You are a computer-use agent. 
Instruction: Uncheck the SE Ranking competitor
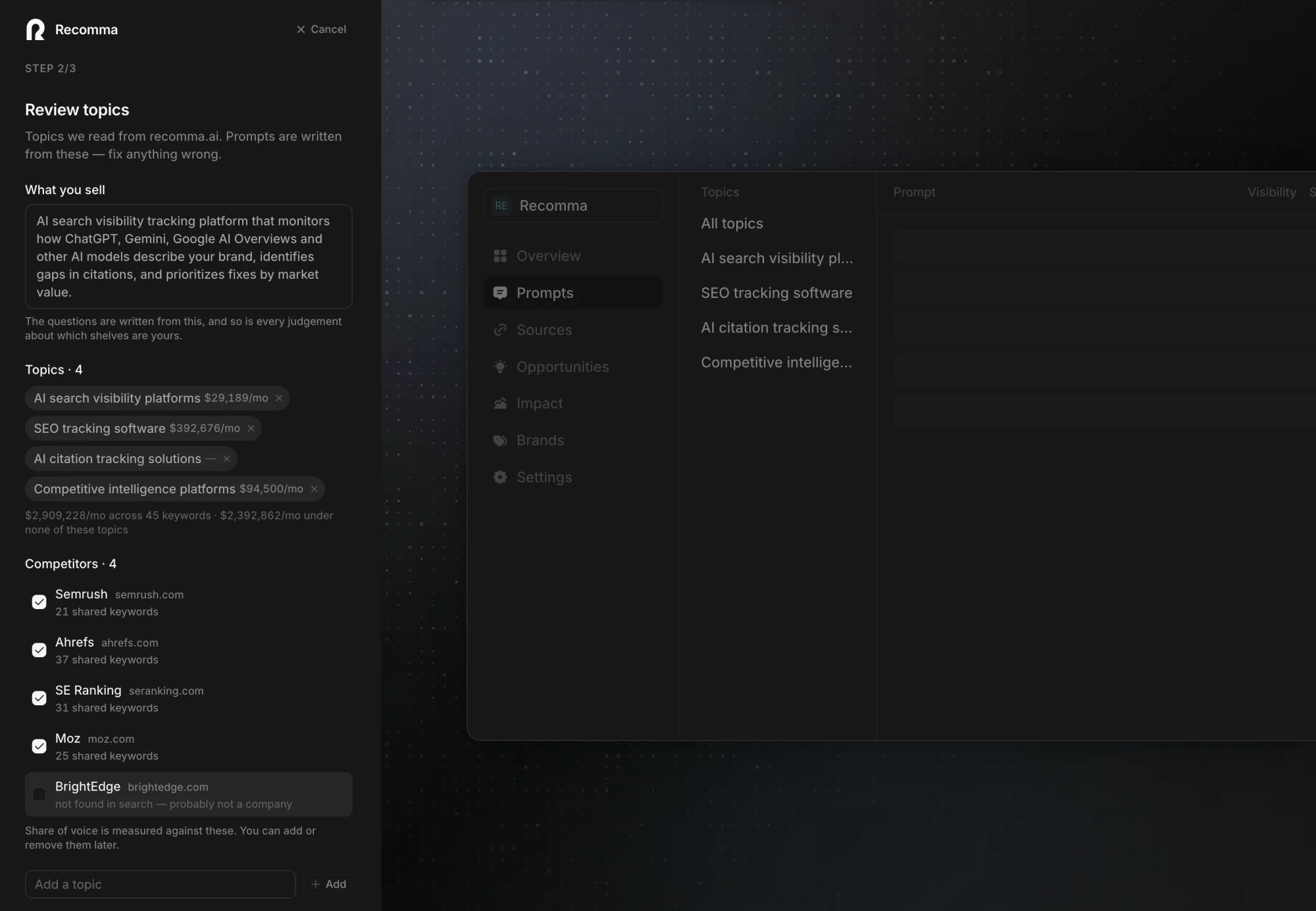click(x=39, y=699)
